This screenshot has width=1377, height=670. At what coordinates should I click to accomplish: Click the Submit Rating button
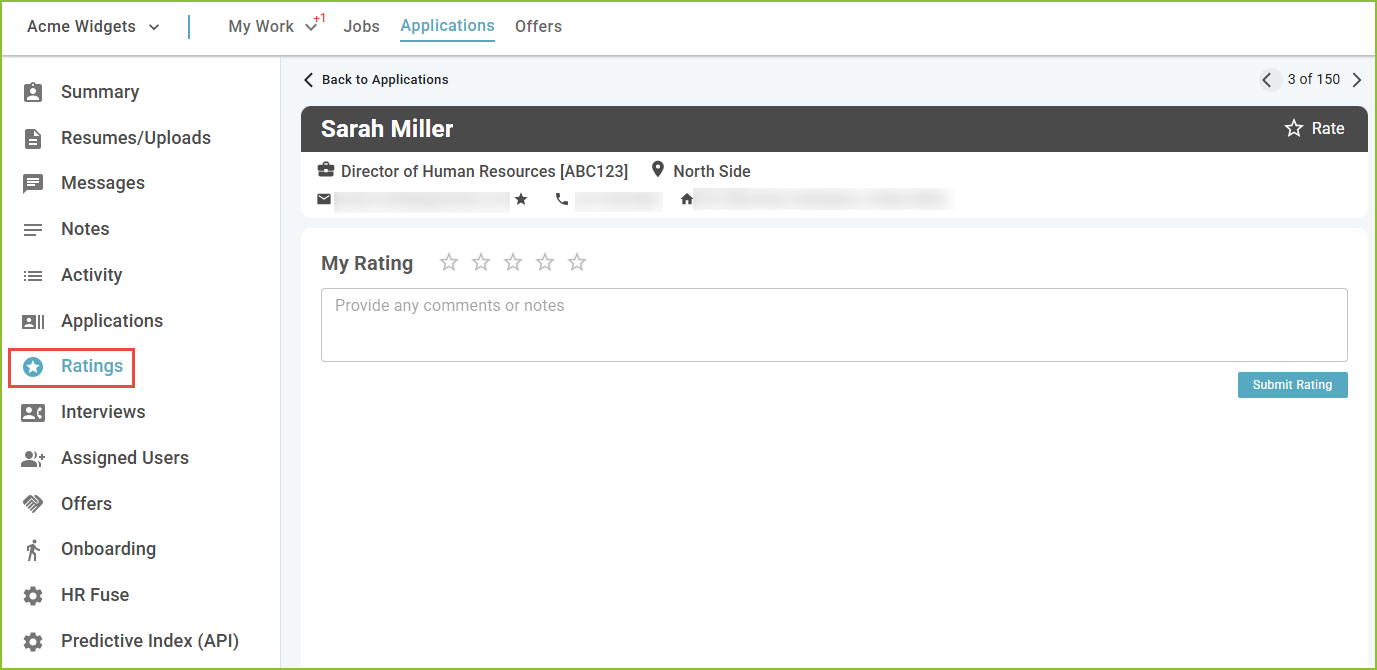point(1292,385)
